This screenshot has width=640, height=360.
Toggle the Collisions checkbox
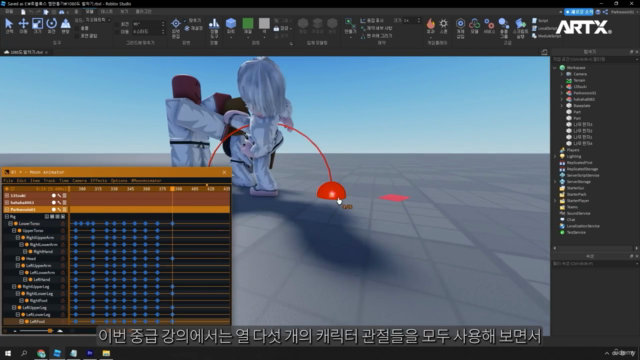(x=77, y=28)
